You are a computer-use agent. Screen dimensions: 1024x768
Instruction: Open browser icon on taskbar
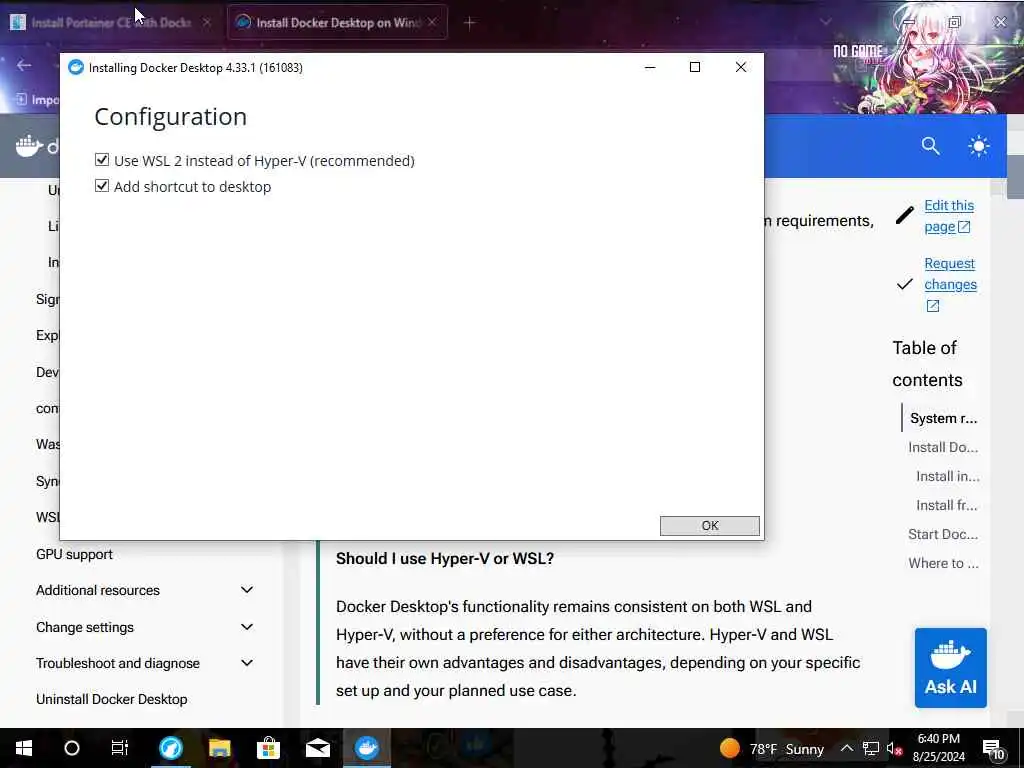[x=171, y=748]
